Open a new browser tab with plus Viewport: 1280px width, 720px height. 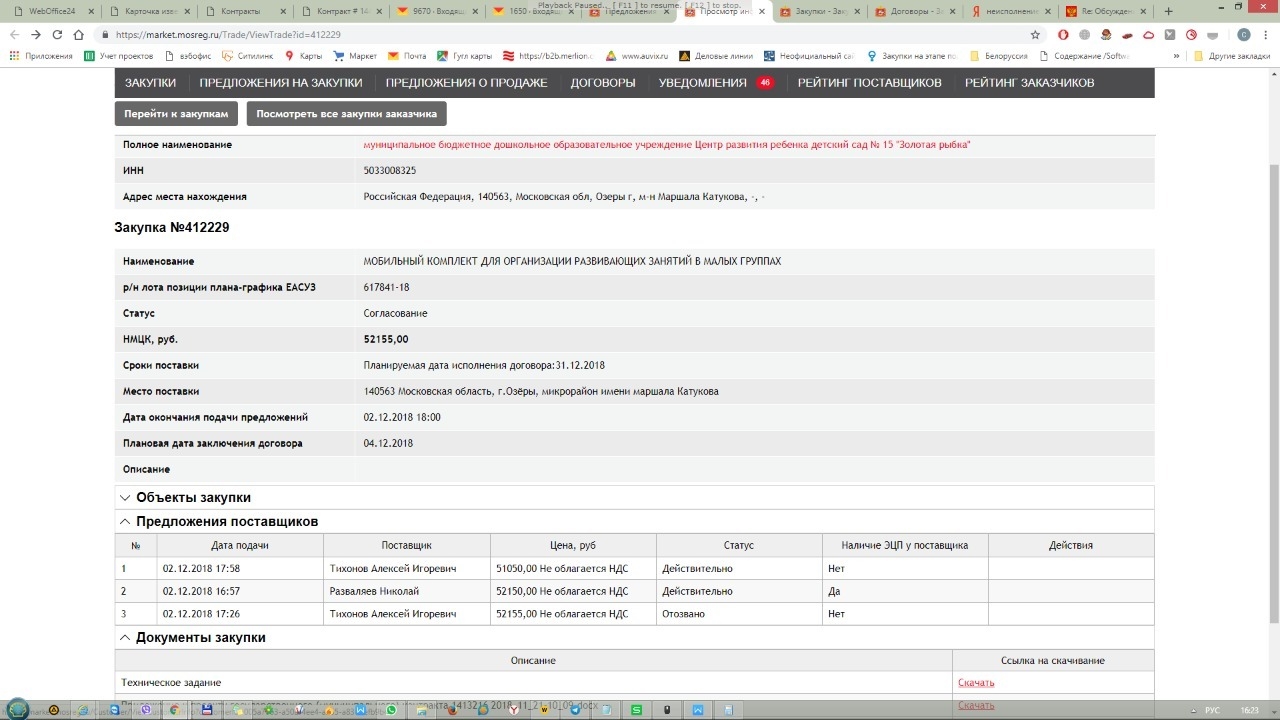tap(1169, 12)
